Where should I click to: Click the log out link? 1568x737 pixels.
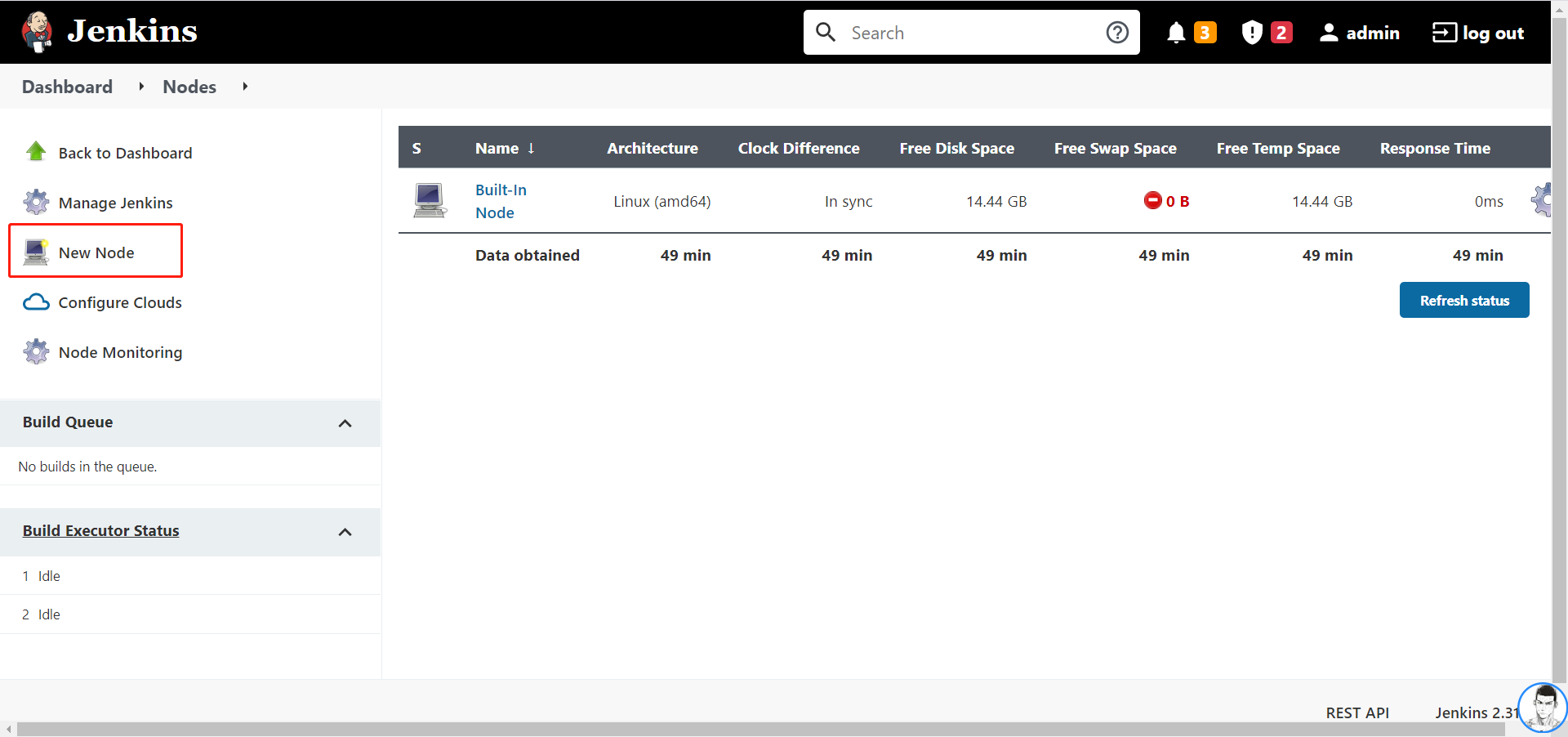click(x=1478, y=33)
